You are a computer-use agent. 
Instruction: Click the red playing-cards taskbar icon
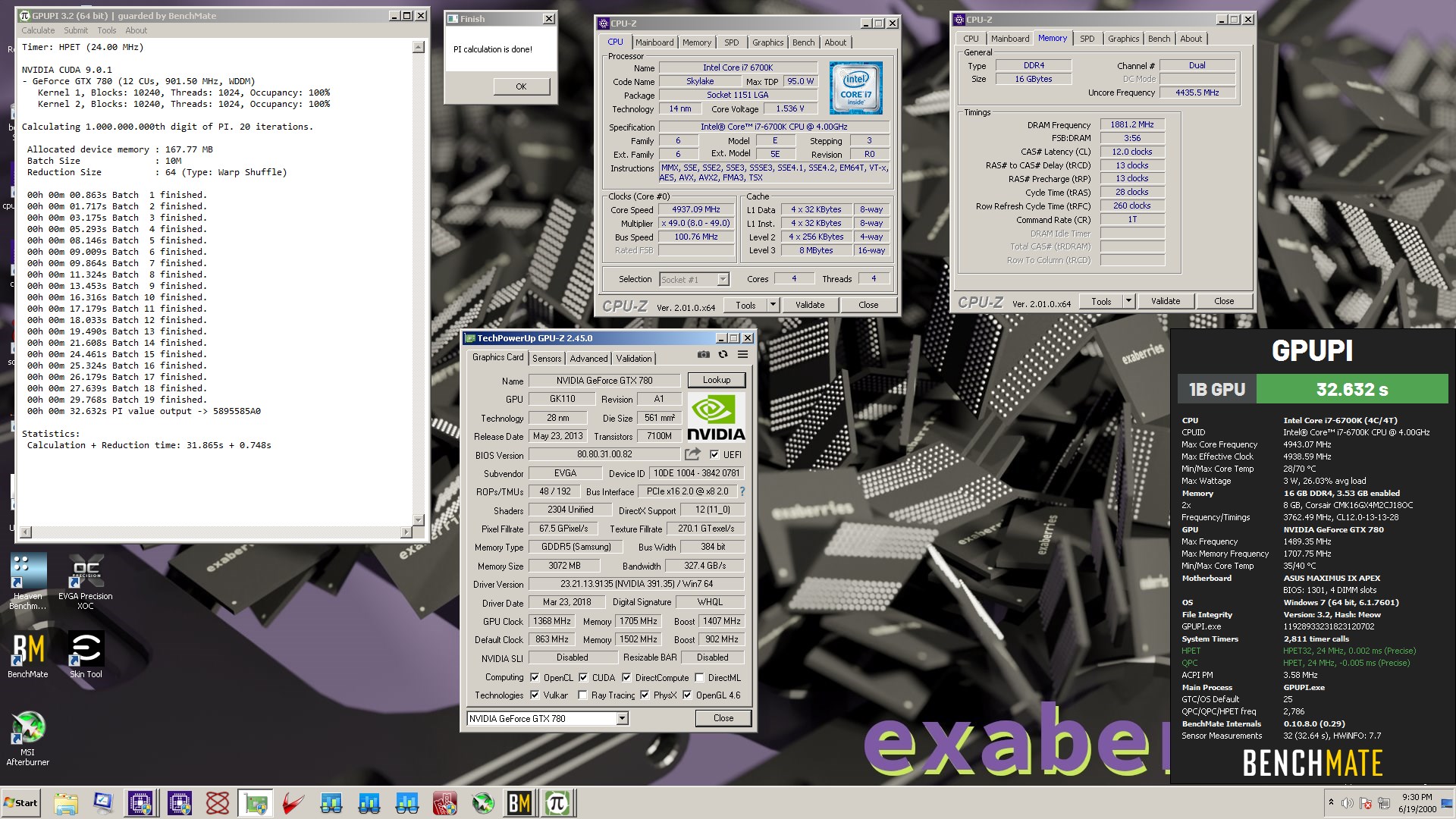tap(445, 803)
